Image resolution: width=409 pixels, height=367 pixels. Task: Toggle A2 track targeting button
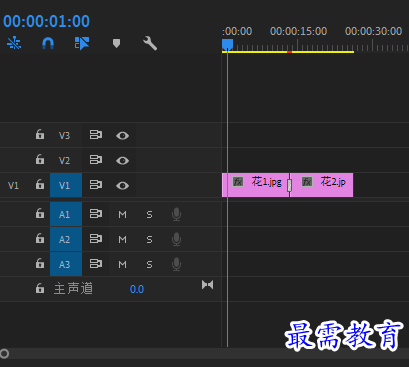pos(66,239)
